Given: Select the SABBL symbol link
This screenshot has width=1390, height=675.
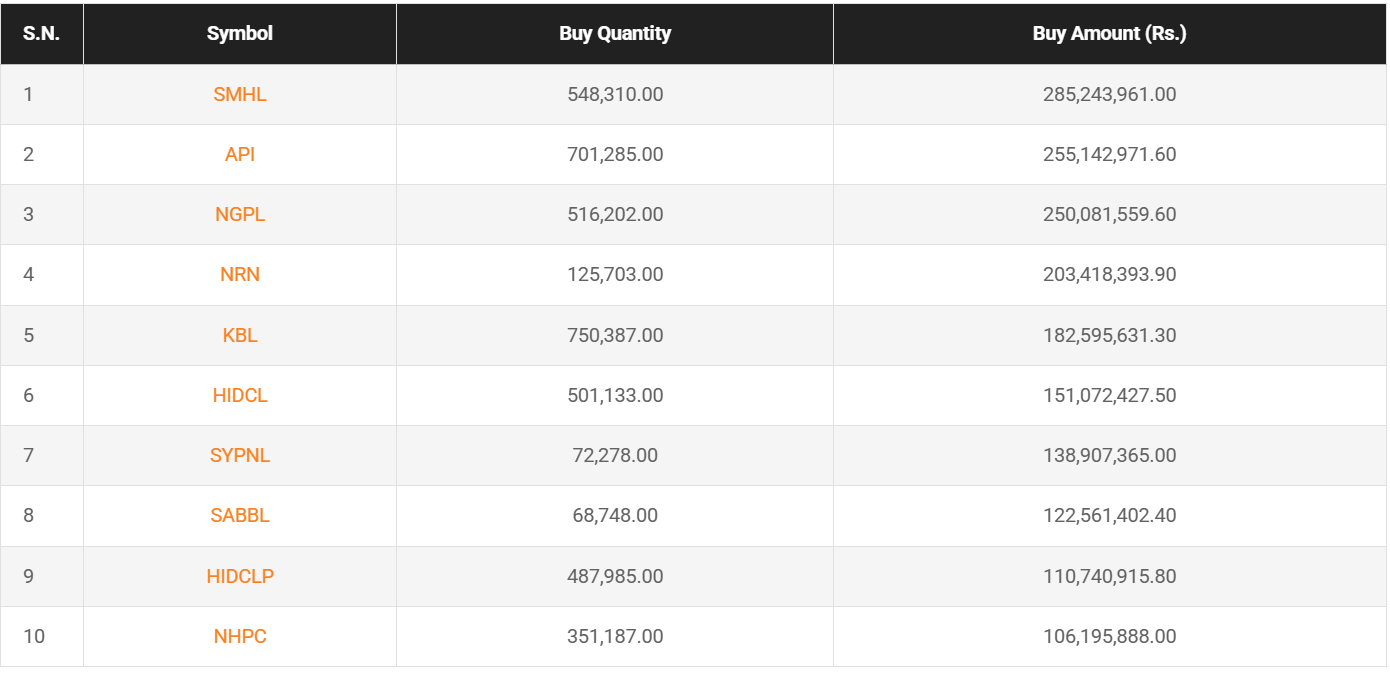Looking at the screenshot, I should [x=240, y=516].
